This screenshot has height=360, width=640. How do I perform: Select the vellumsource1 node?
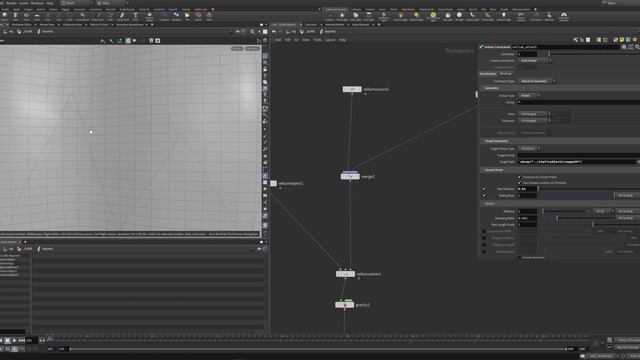352,89
